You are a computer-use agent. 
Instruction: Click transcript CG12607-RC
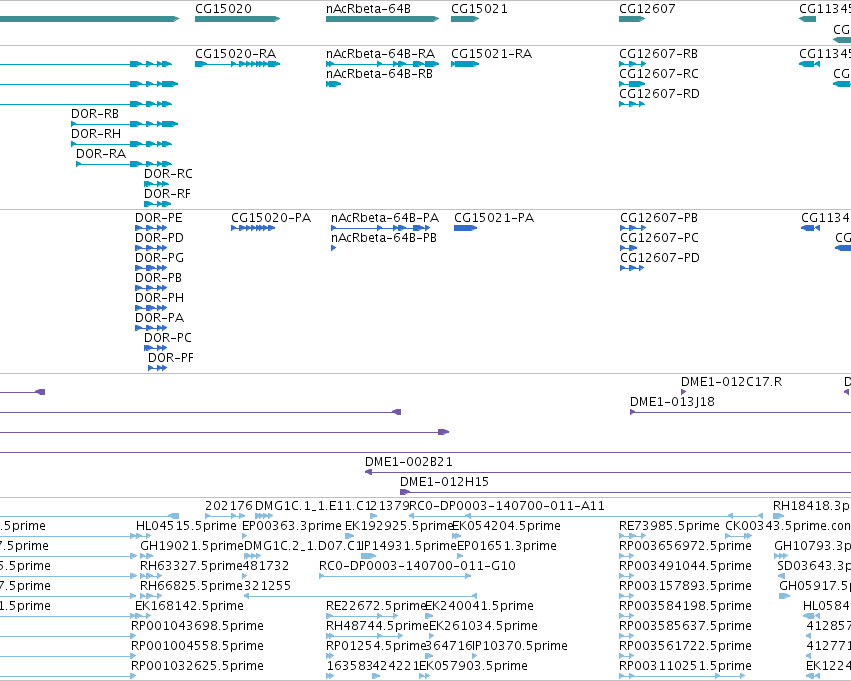658,74
